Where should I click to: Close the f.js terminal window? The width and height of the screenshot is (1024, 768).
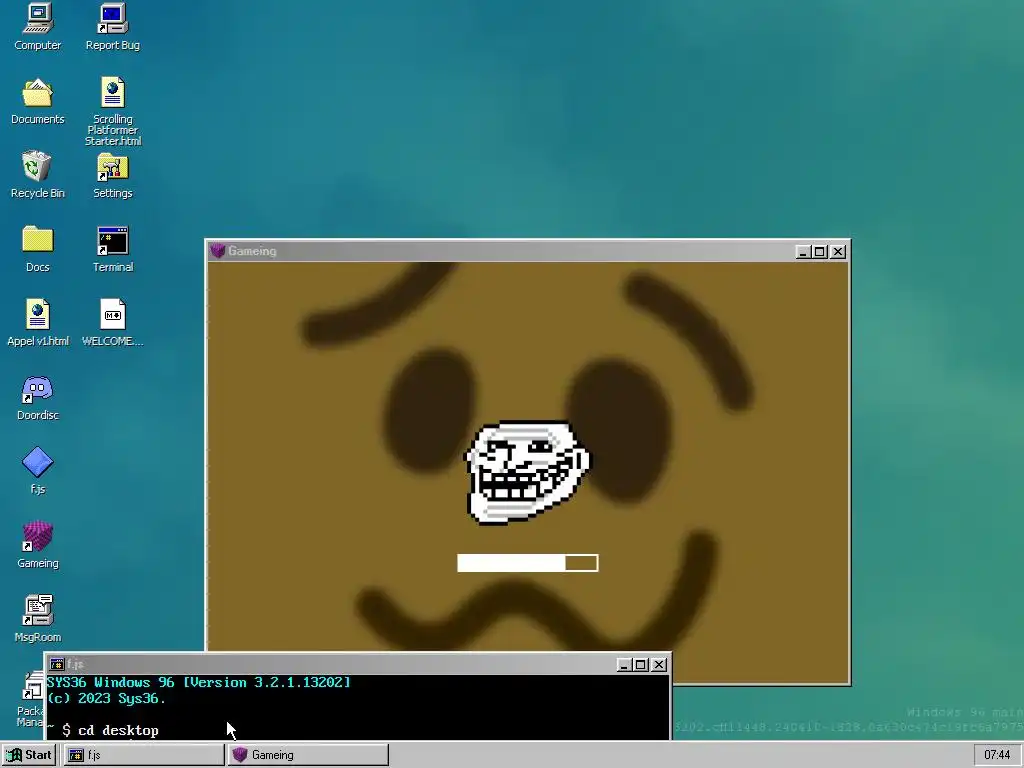(660, 665)
